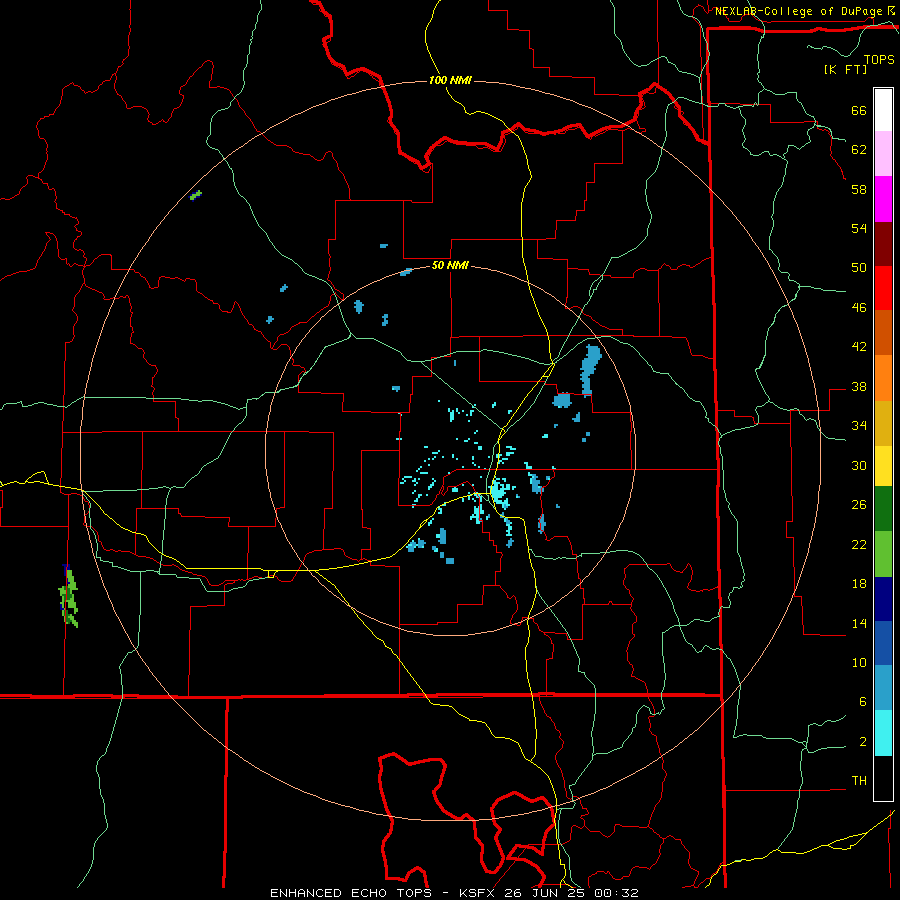Viewport: 900px width, 900px height.
Task: Click the legend value "10"
Action: pyautogui.click(x=859, y=662)
